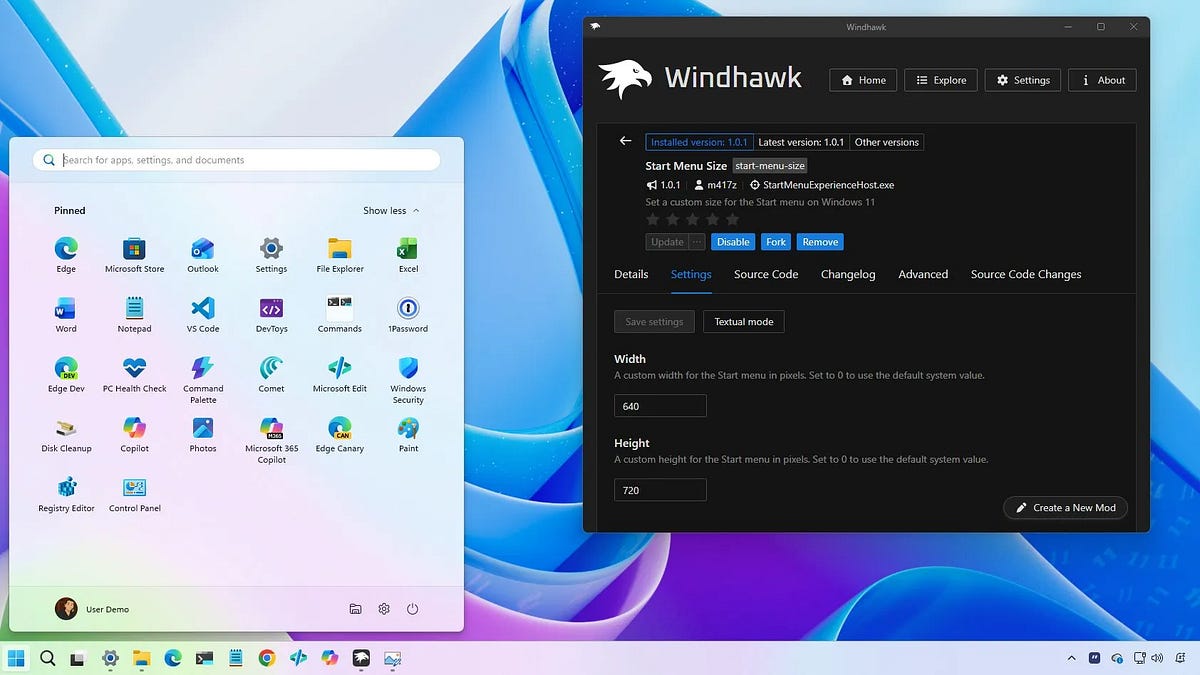Open Chrome from the taskbar

click(266, 658)
